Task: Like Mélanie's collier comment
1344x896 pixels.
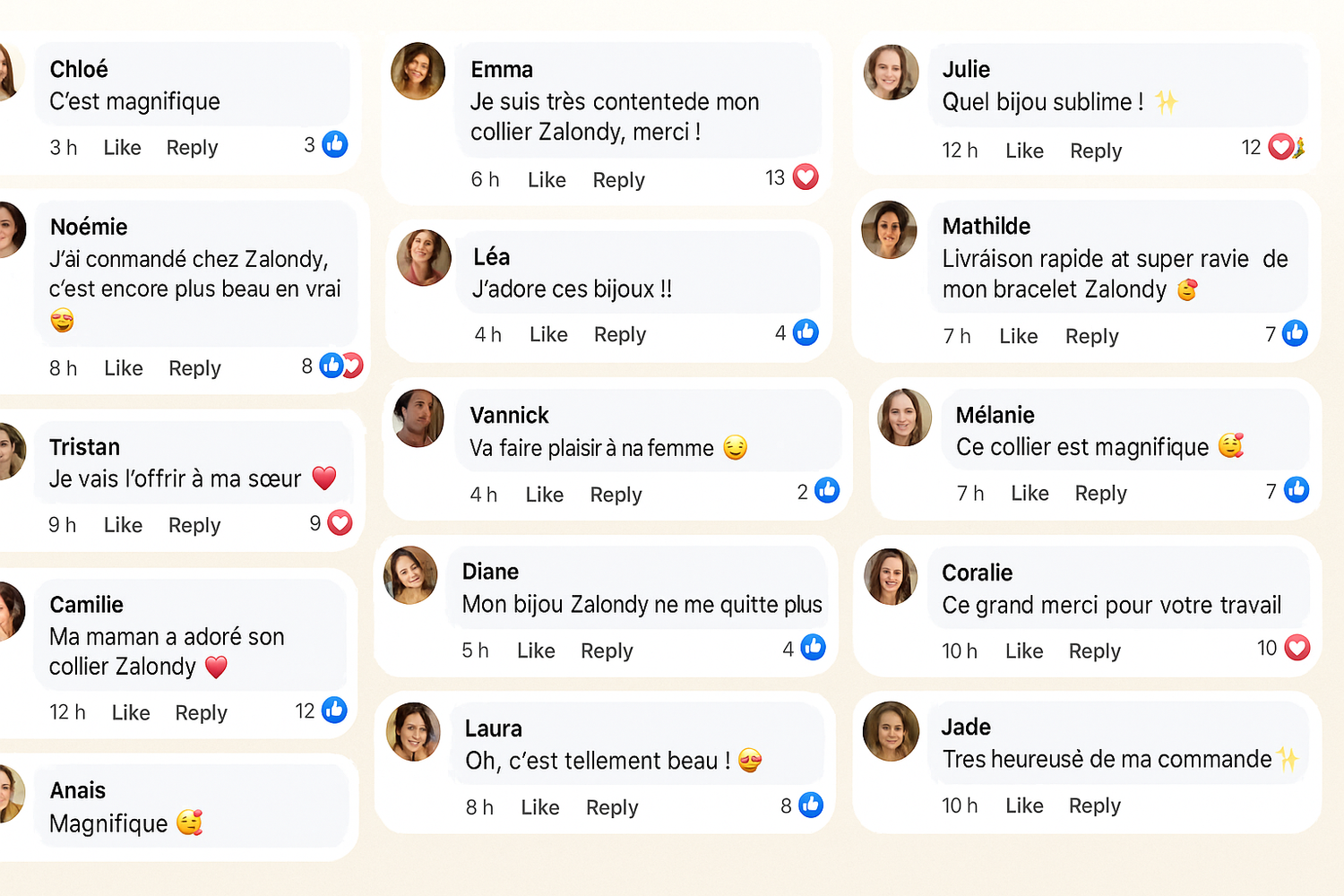Action: [1030, 494]
